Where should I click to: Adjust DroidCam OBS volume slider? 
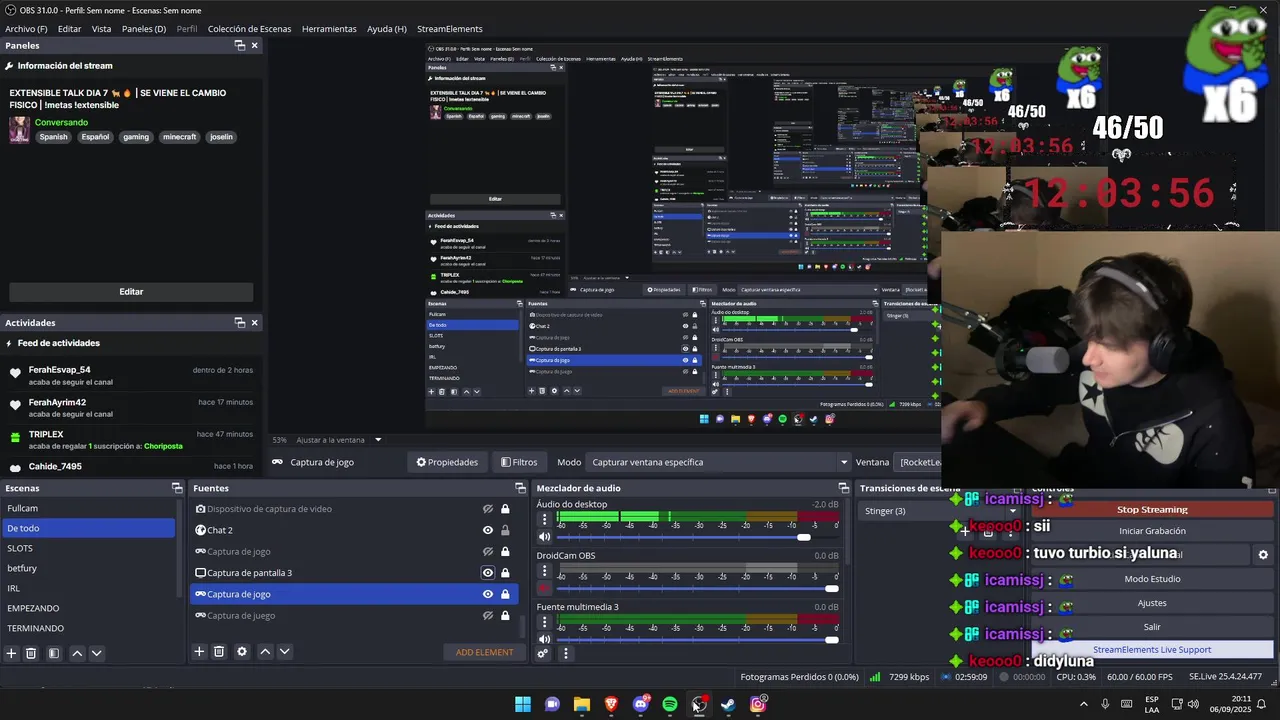831,588
